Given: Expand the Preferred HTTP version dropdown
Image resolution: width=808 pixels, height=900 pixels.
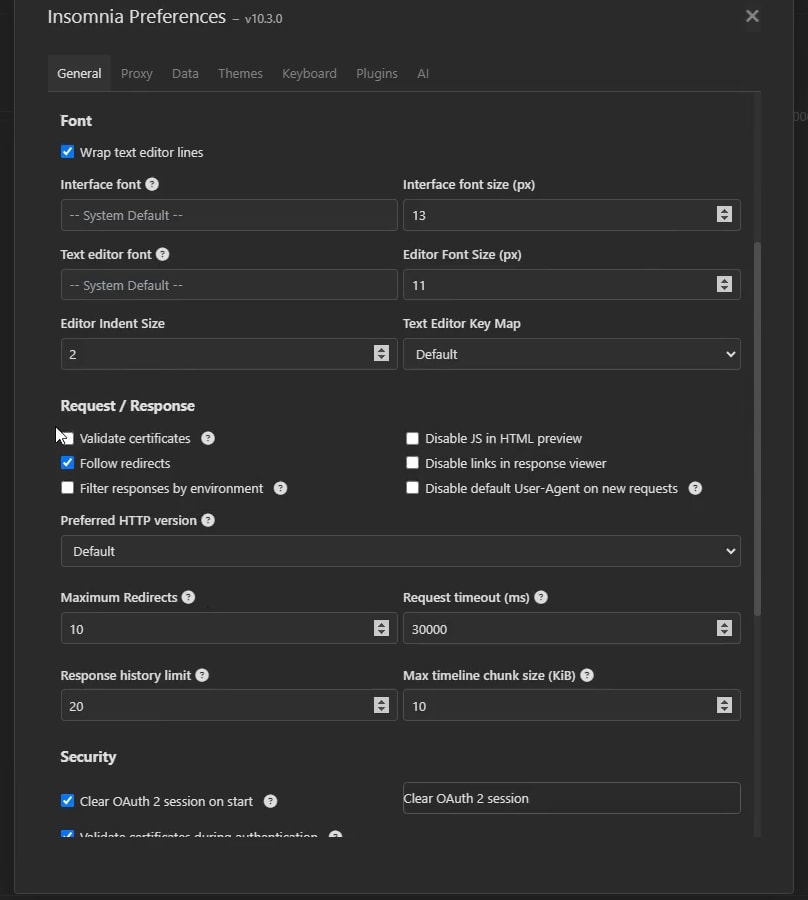Looking at the screenshot, I should point(400,551).
